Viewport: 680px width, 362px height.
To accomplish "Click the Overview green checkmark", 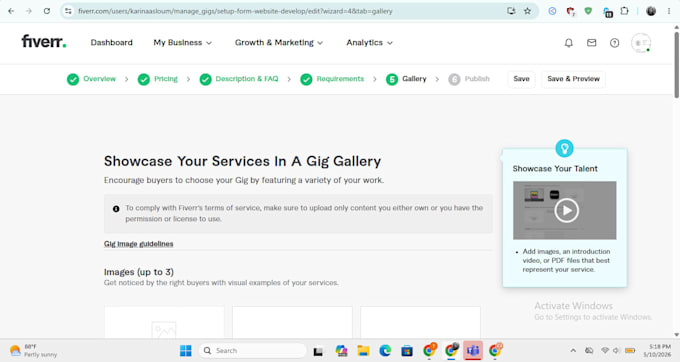I will (x=73, y=79).
